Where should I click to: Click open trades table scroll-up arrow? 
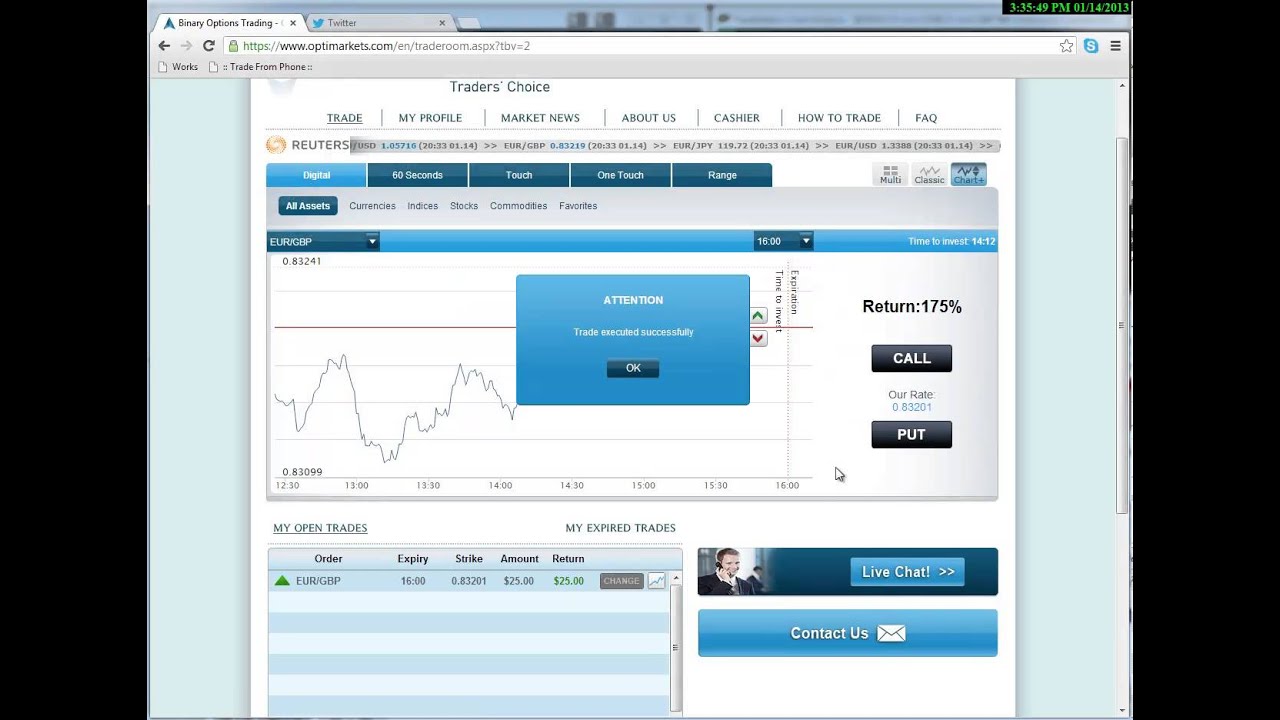pyautogui.click(x=676, y=578)
